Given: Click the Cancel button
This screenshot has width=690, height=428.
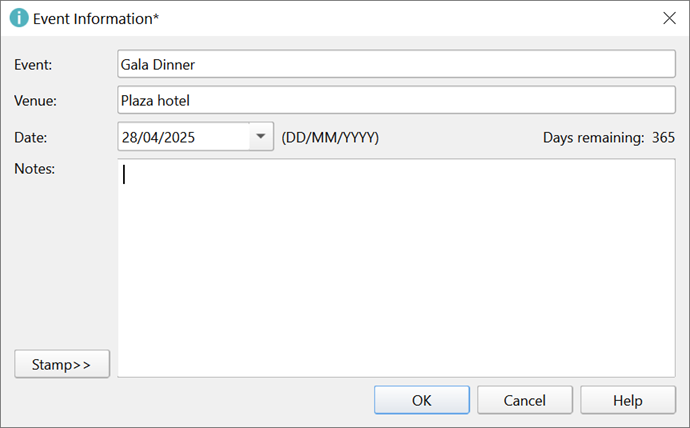Looking at the screenshot, I should [524, 400].
